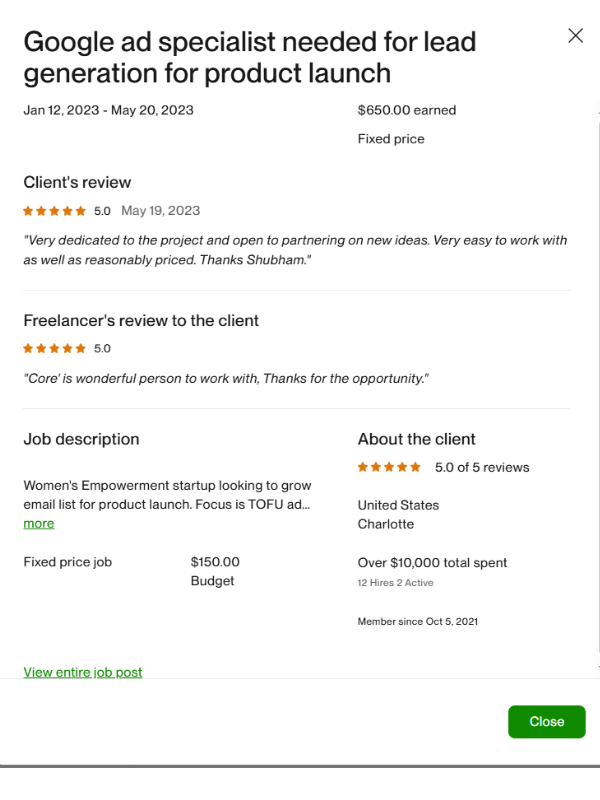The width and height of the screenshot is (600, 800).
Task: Close the dialog with the X icon
Action: (575, 36)
